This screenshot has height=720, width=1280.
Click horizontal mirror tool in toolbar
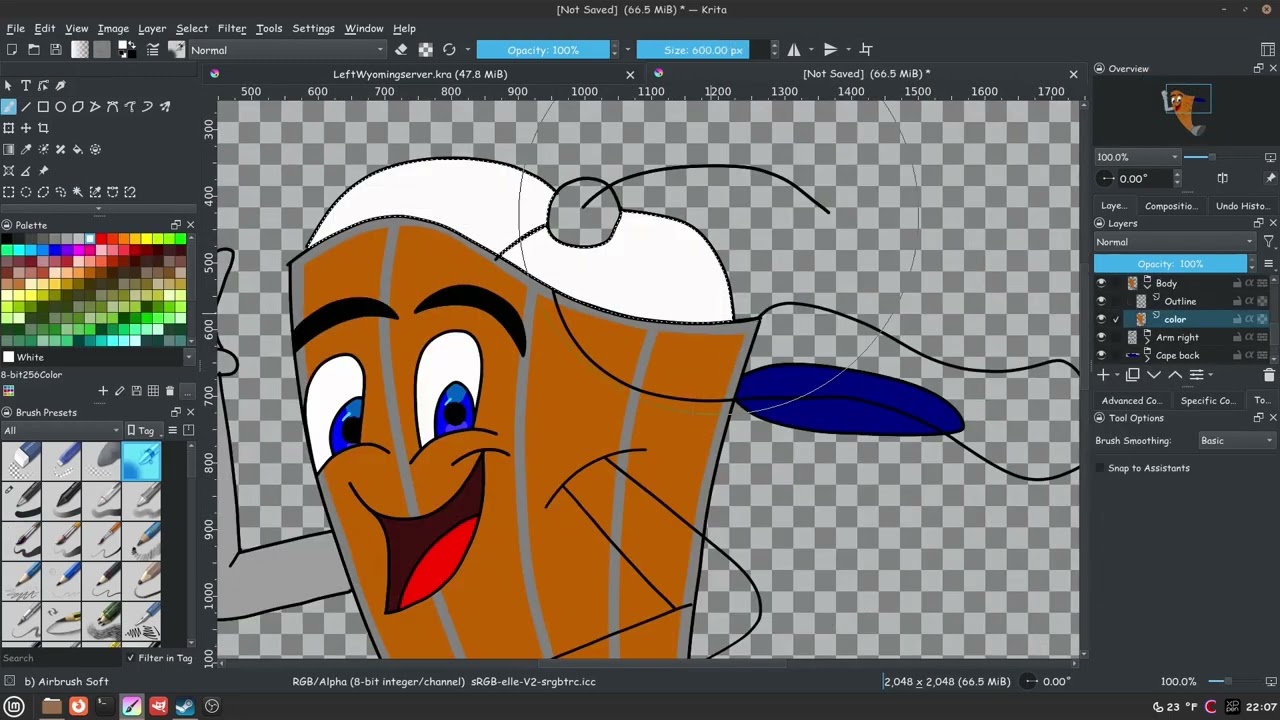(x=794, y=50)
